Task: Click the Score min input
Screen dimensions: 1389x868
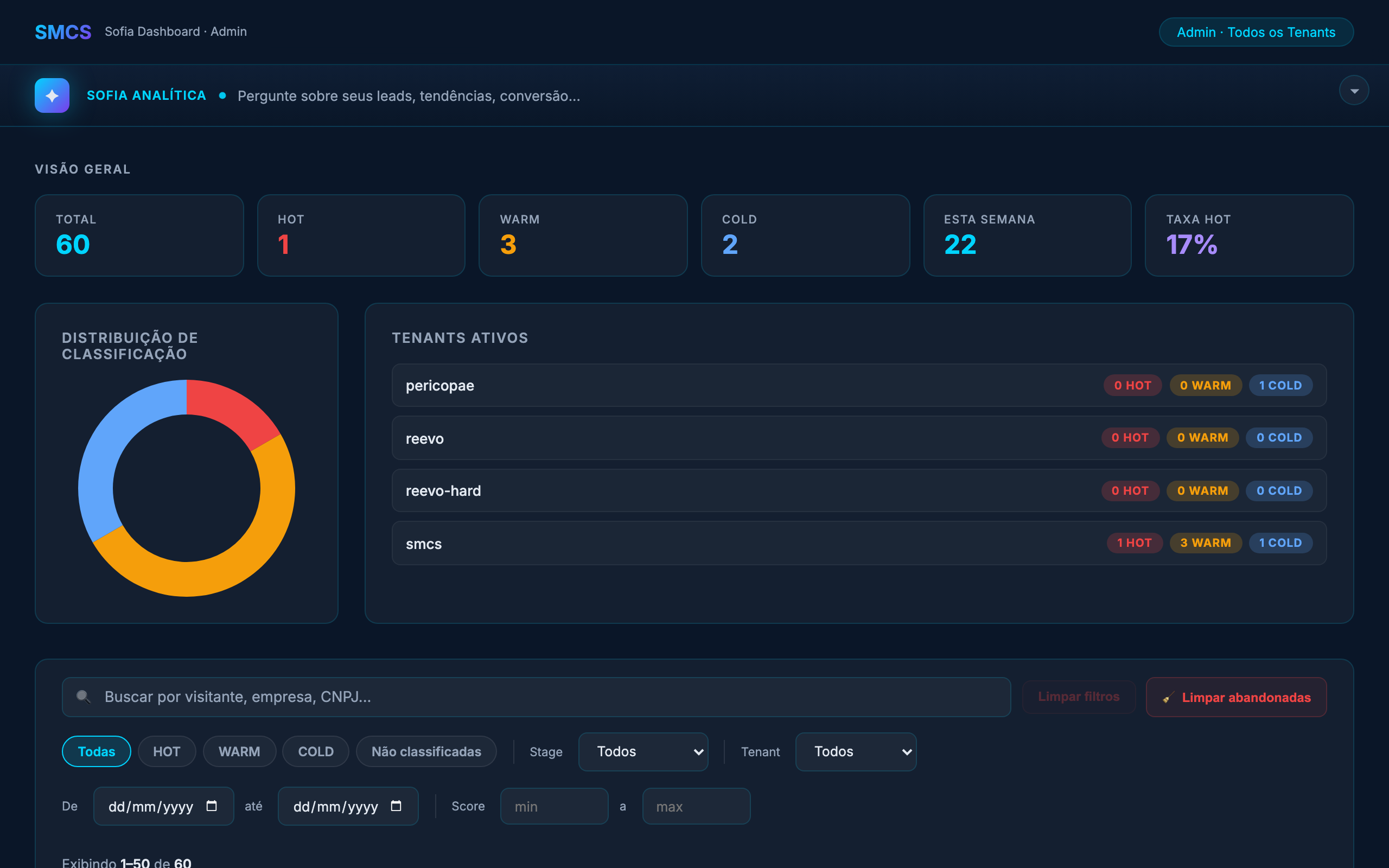Action: pyautogui.click(x=554, y=806)
